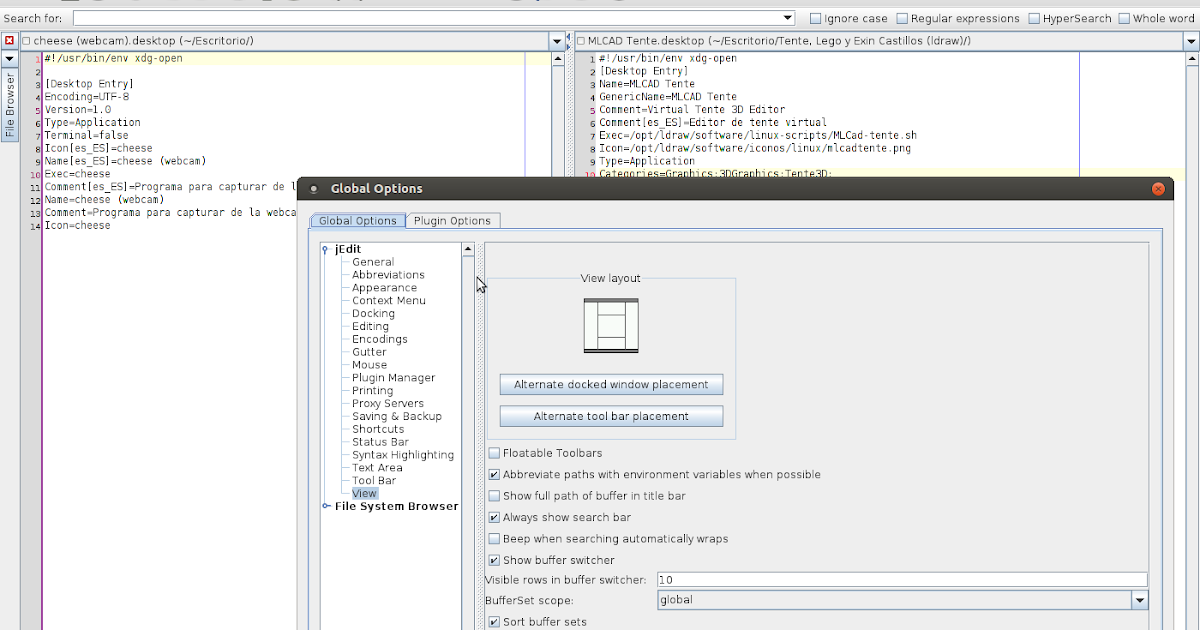Select Encodings options
This screenshot has height=630, width=1200.
click(379, 339)
